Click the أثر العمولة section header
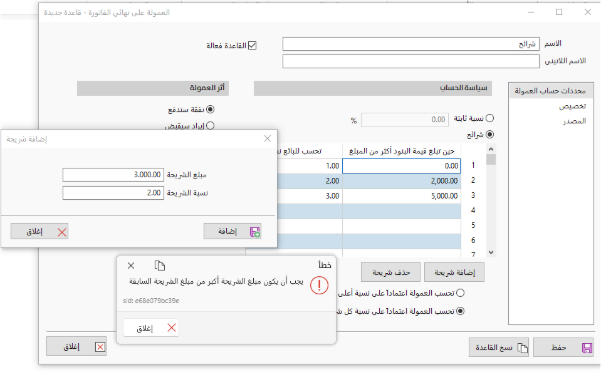Image resolution: width=601 pixels, height=377 pixels. point(153,88)
